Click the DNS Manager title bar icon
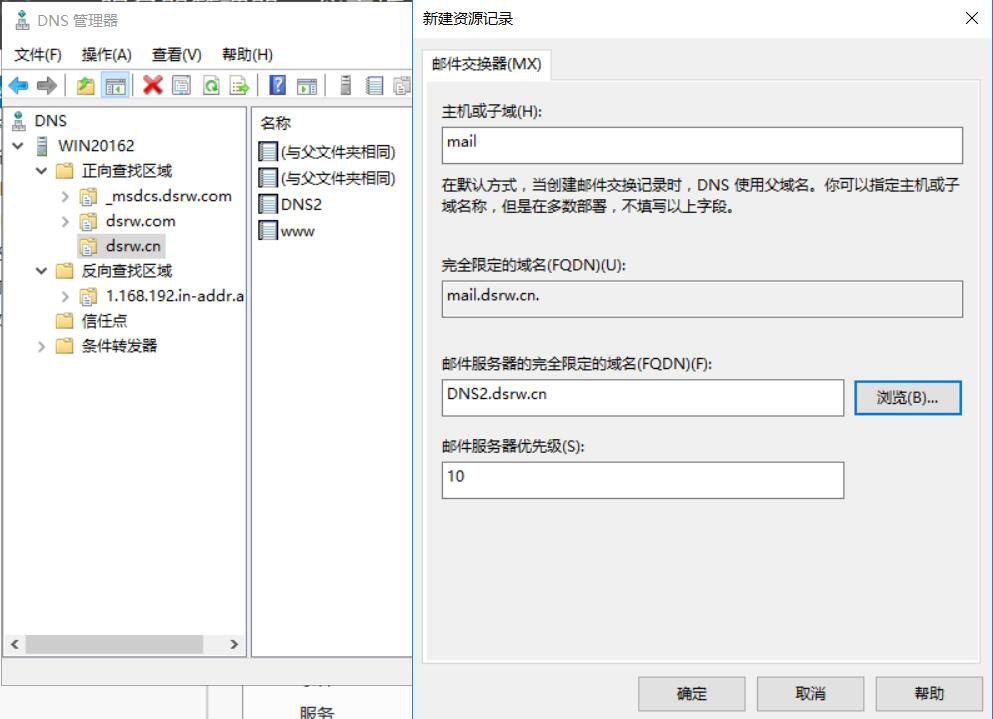The image size is (993, 719). click(x=23, y=20)
